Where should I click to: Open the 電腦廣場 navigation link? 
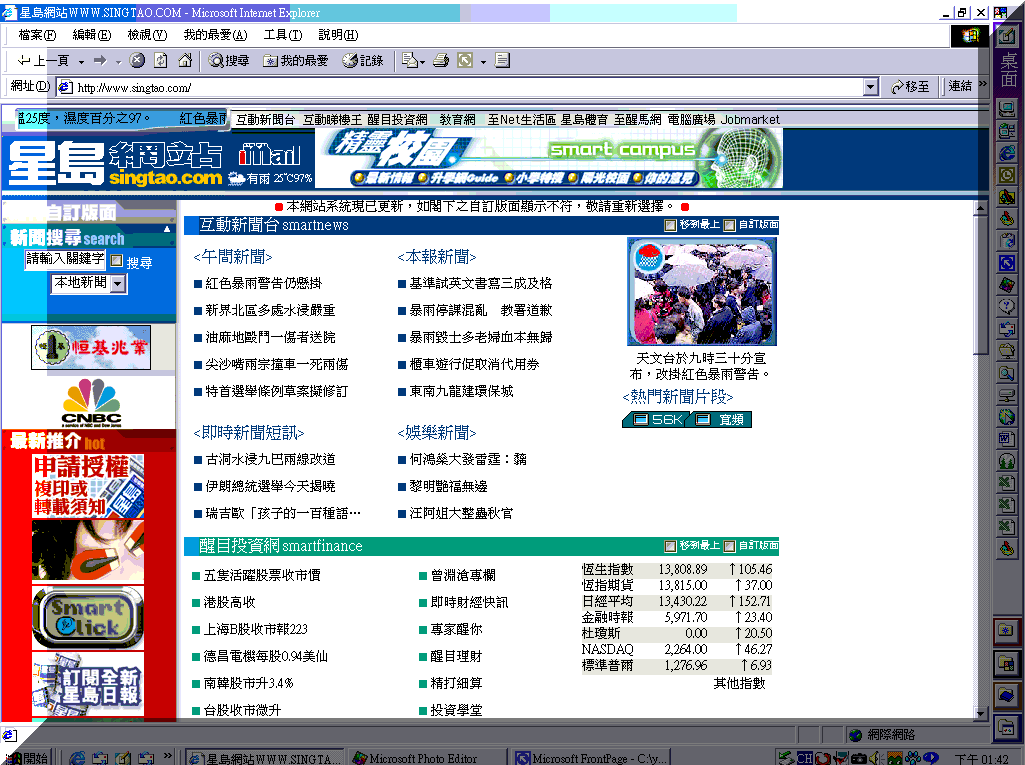tap(691, 120)
